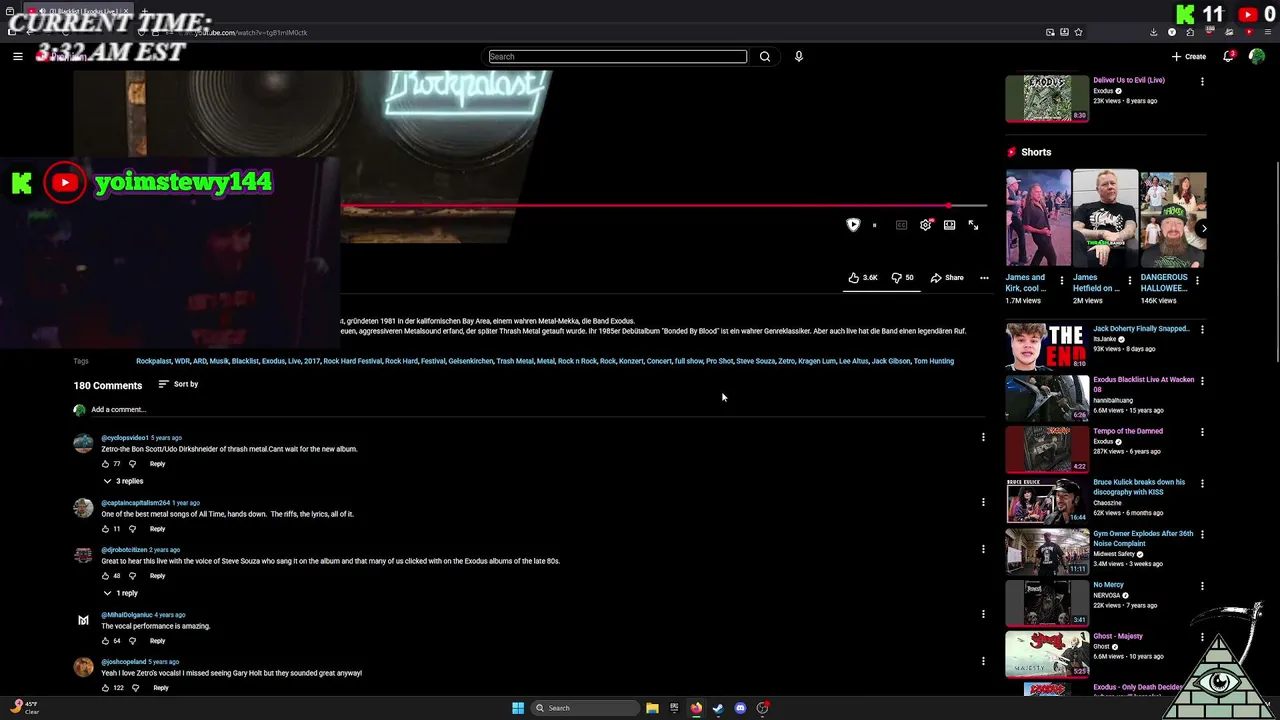Open menu for James and Kirk short
Image resolution: width=1280 pixels, height=720 pixels.
coord(1062,281)
